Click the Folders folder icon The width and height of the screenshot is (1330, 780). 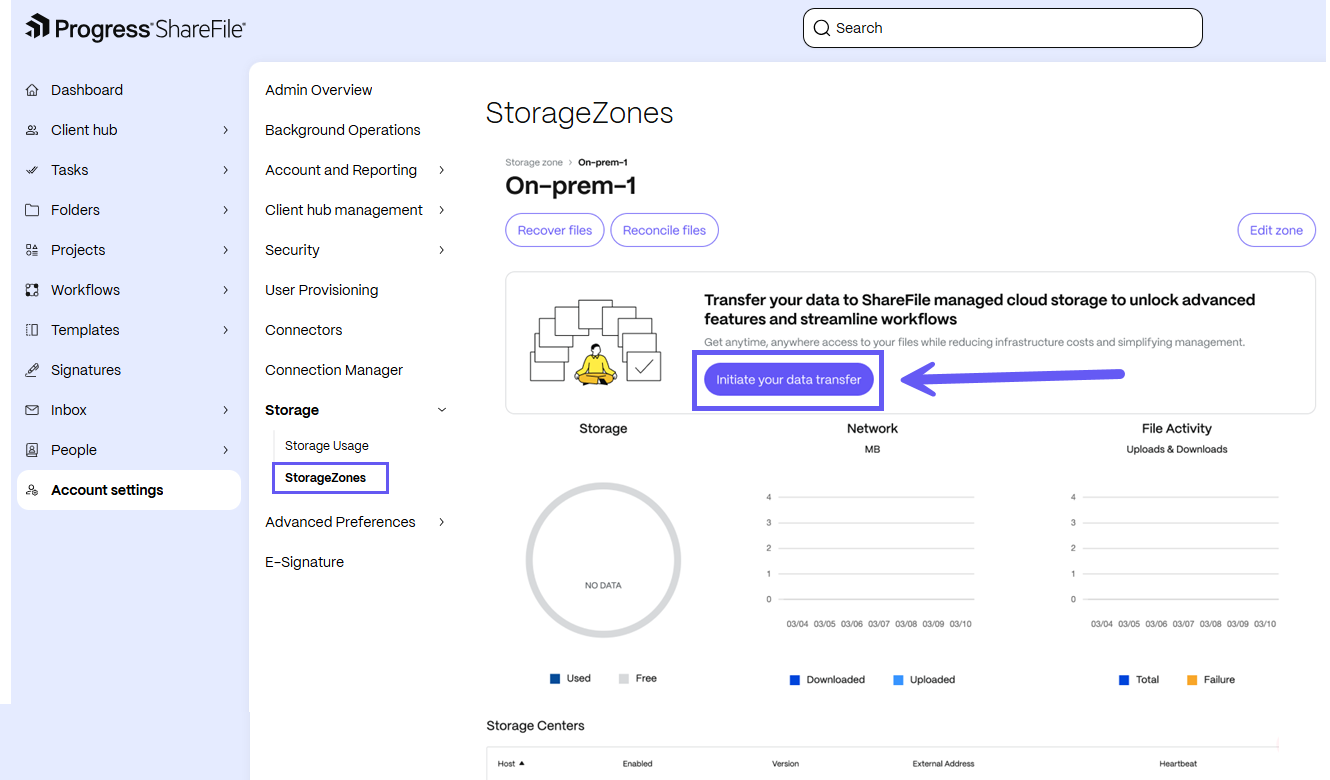(32, 210)
